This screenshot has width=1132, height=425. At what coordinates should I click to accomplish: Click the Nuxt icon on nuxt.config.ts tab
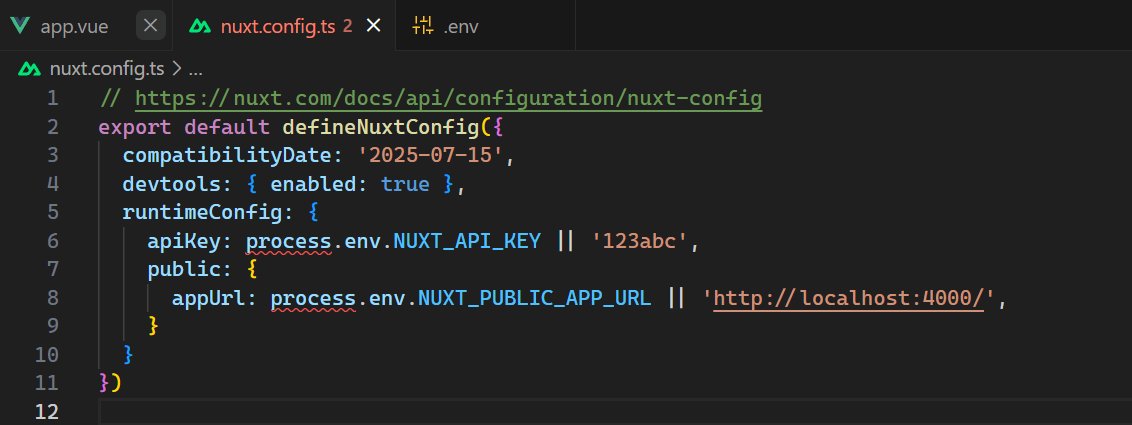coord(199,27)
